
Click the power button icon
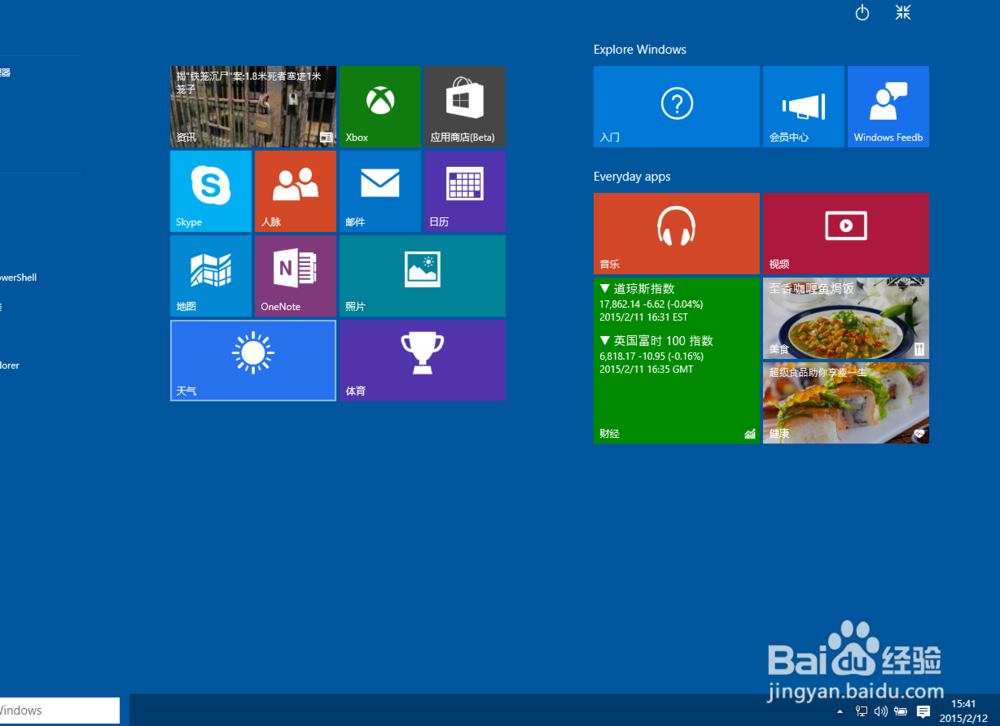pyautogui.click(x=862, y=13)
